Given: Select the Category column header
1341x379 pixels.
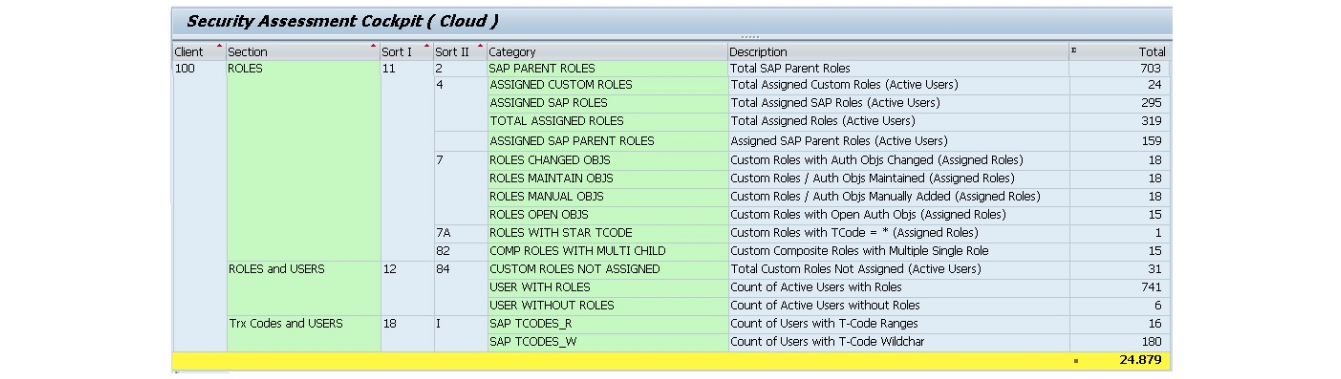Looking at the screenshot, I should 607,51.
